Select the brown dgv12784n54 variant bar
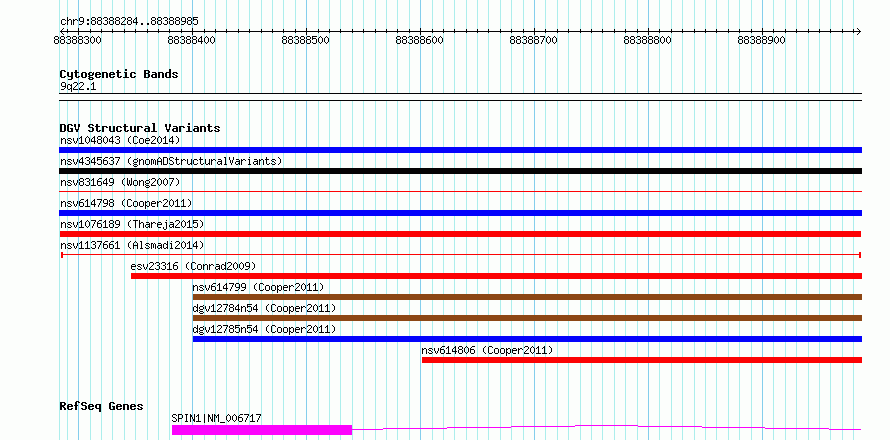The width and height of the screenshot is (890, 440). click(x=527, y=318)
